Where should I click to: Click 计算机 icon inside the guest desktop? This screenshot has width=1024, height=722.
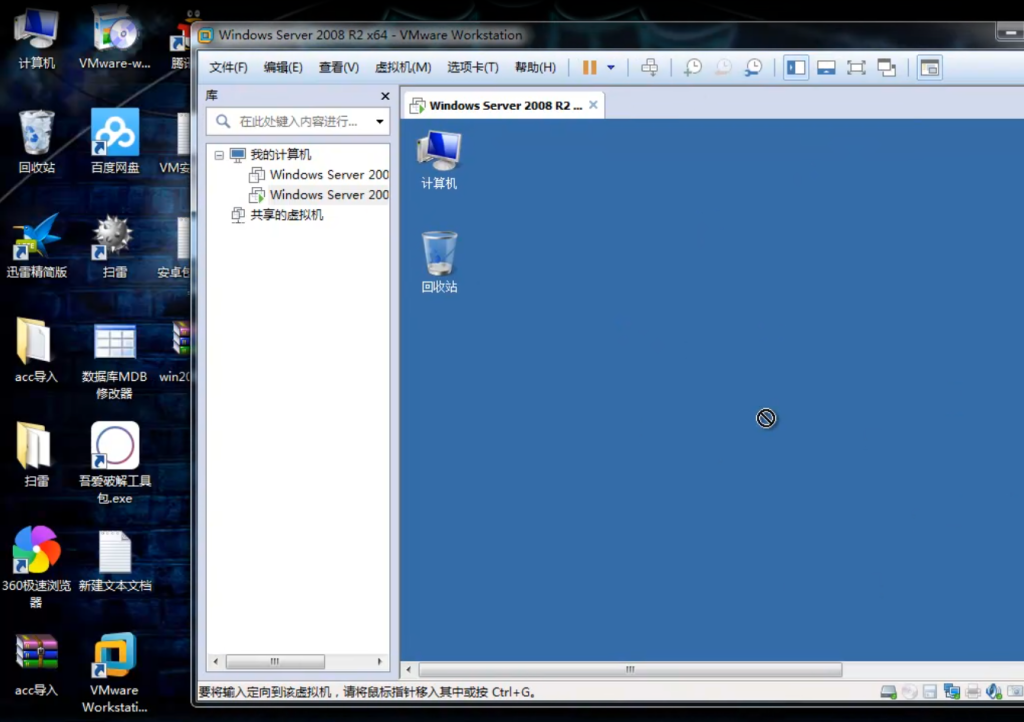pos(439,160)
